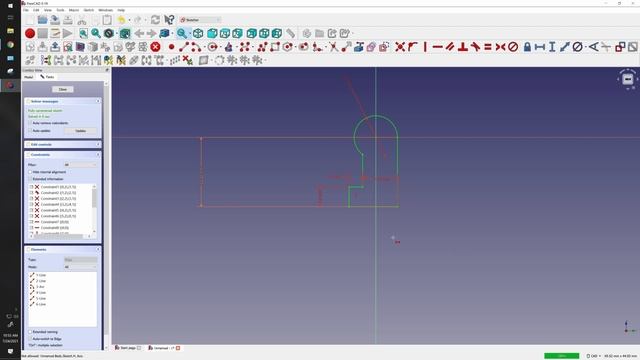Click the Refresh icon in the top toolbar
Screen dimensions: 640x360
click(x=155, y=20)
